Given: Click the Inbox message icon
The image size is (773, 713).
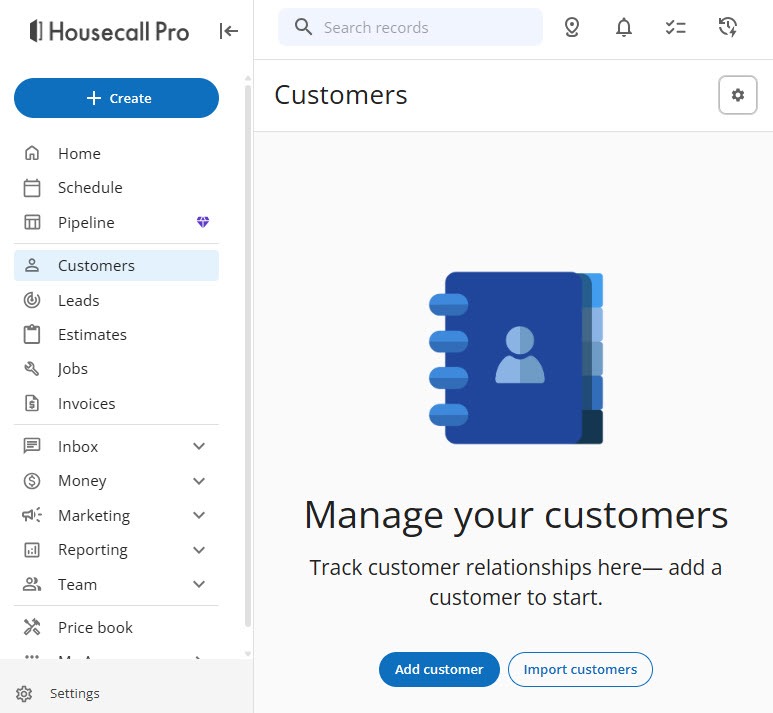Looking at the screenshot, I should point(32,446).
